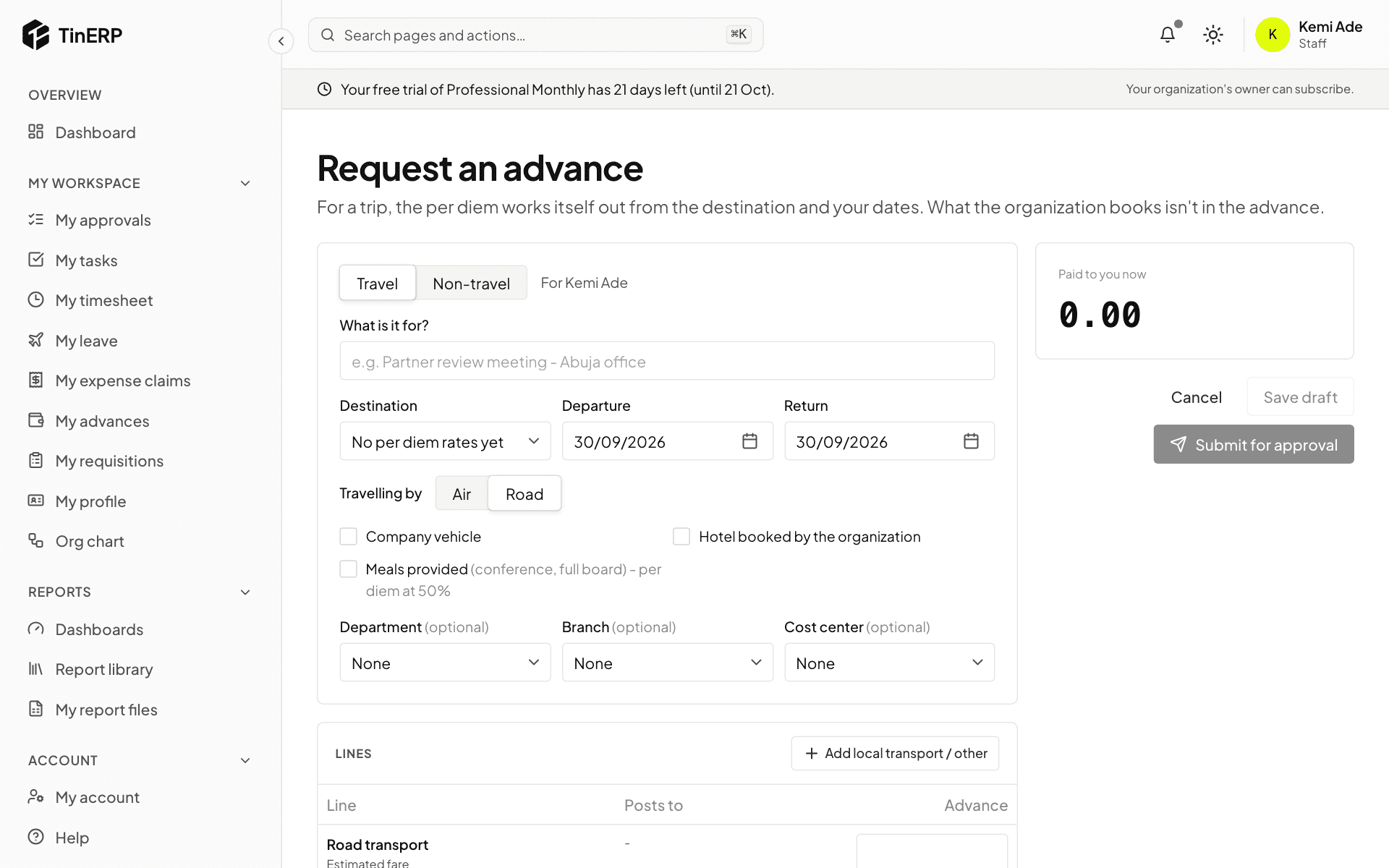Click the My requisitions clipboard icon
The image size is (1389, 868).
(x=35, y=460)
